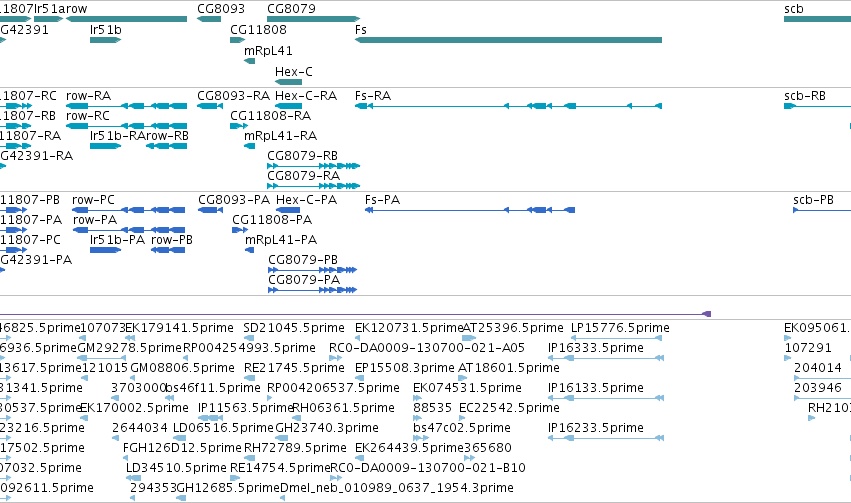
Task: Click the 2644034 feature label
Action: coord(140,428)
